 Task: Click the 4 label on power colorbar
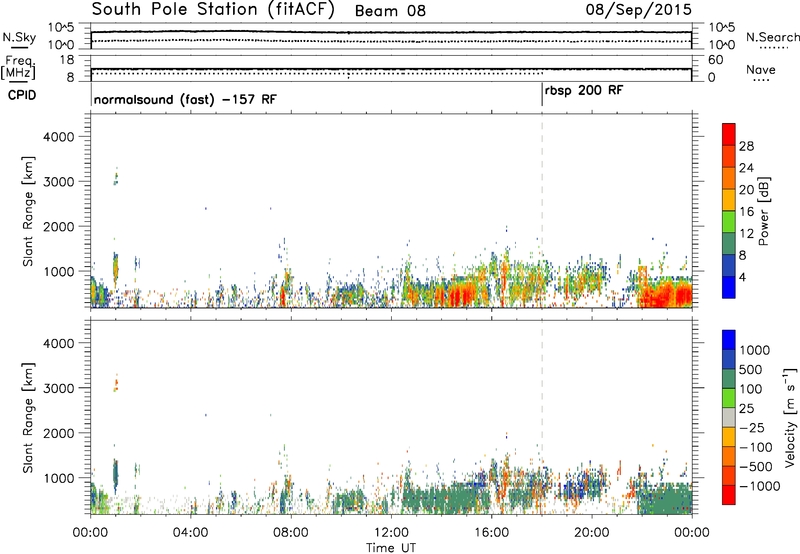pyautogui.click(x=743, y=278)
